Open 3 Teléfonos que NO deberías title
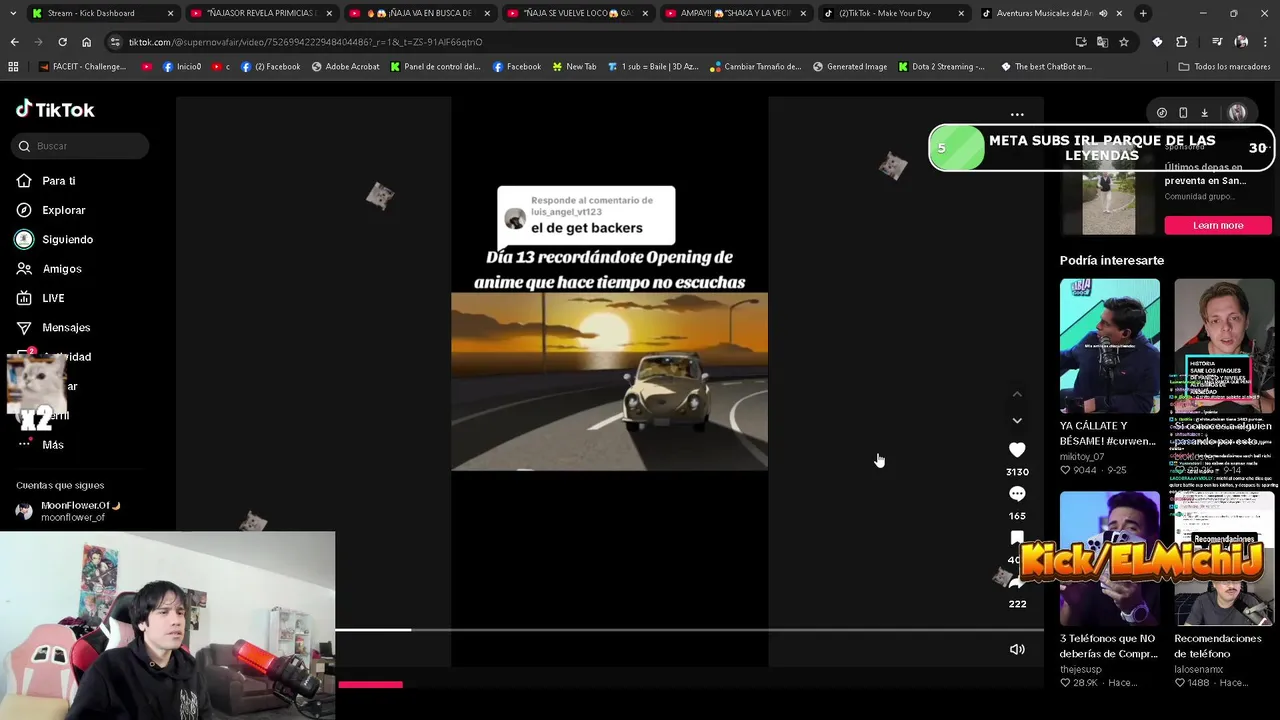Image resolution: width=1280 pixels, height=720 pixels. pos(1108,646)
